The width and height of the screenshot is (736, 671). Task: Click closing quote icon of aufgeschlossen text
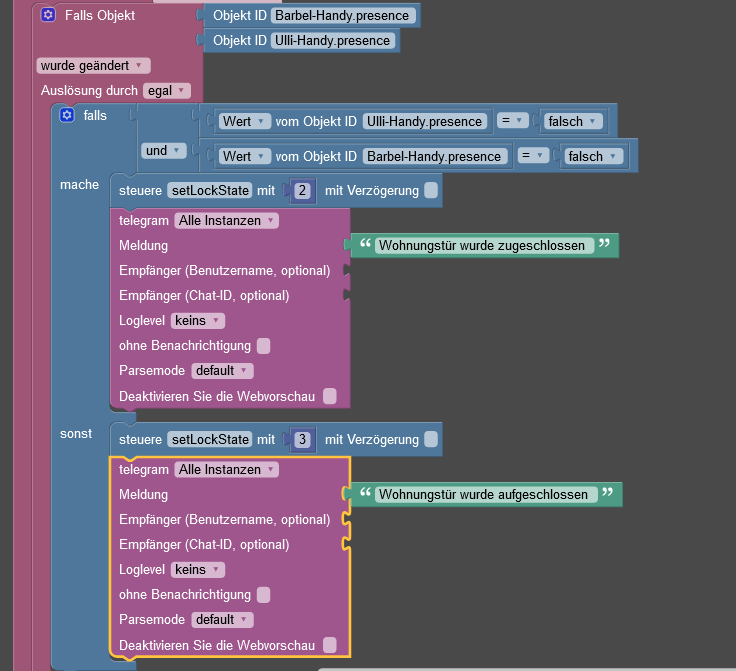[x=607, y=493]
